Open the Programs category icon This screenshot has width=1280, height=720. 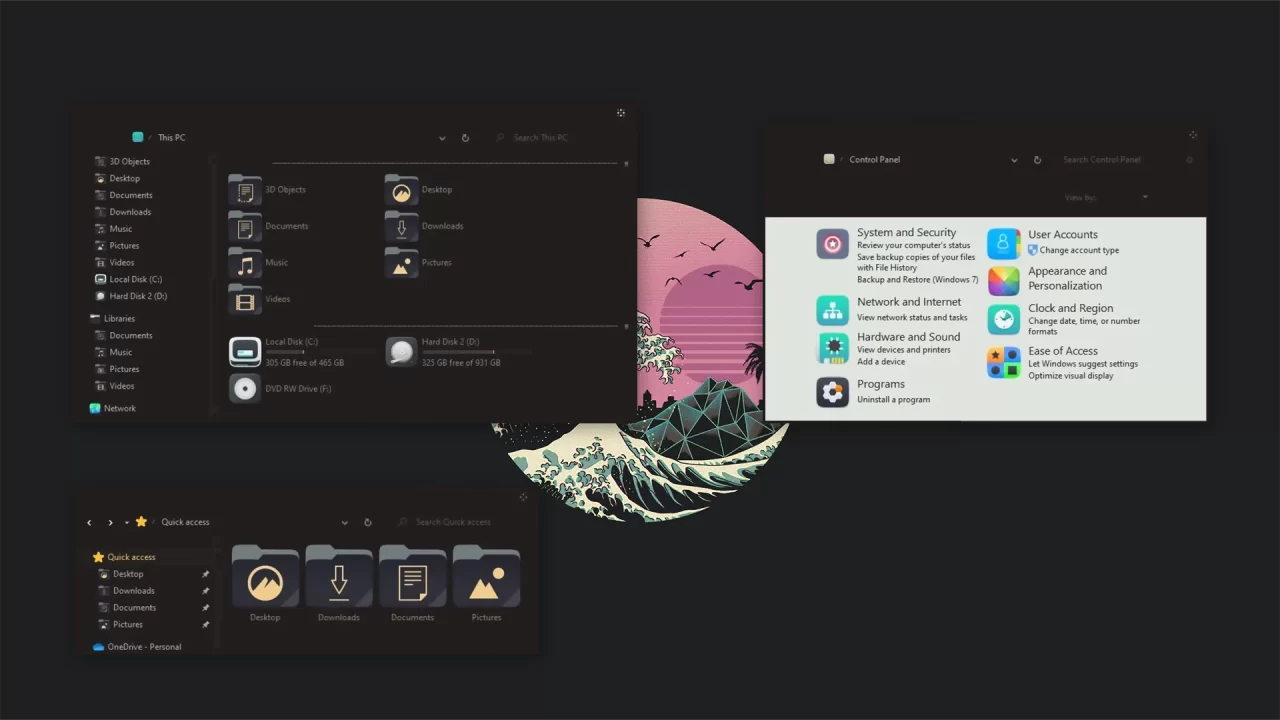coord(832,391)
